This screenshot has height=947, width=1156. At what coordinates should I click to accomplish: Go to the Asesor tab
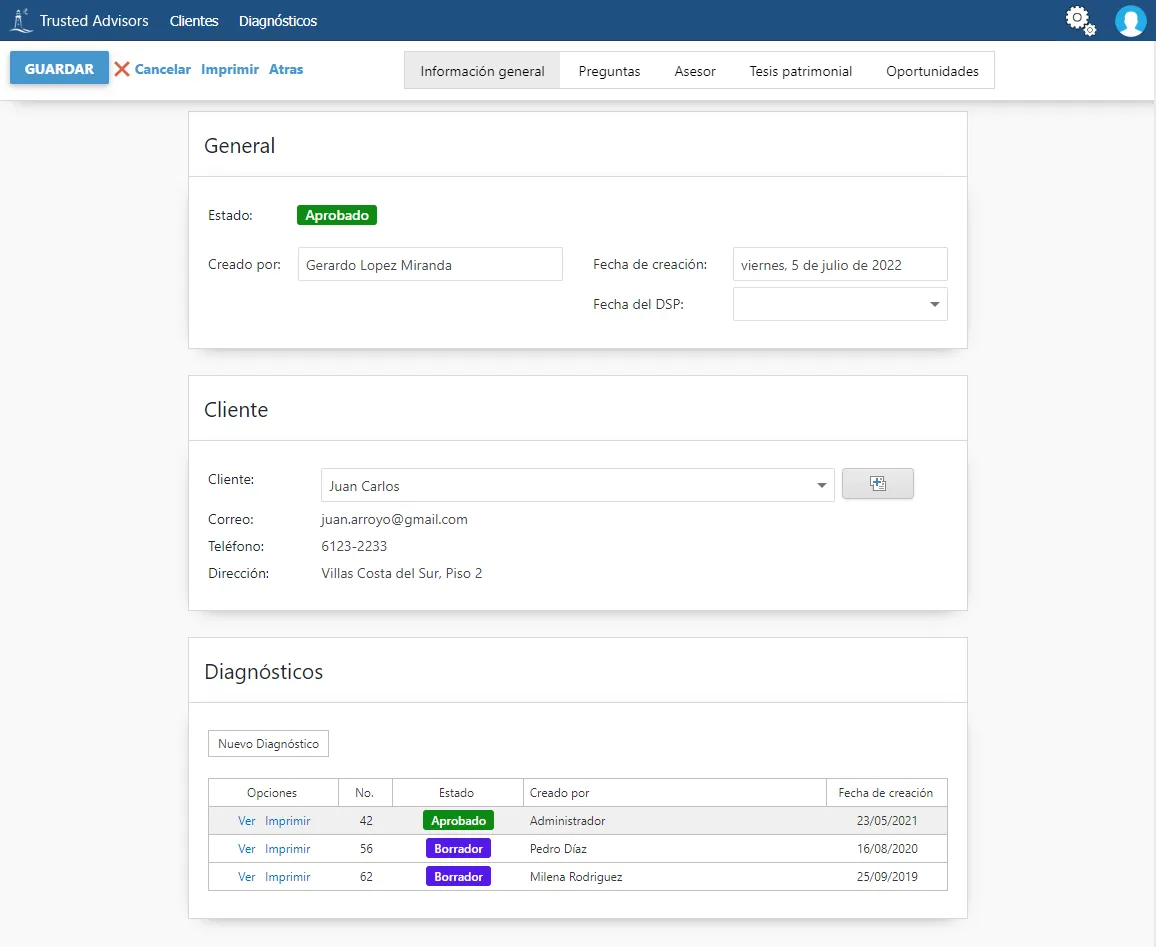click(695, 71)
